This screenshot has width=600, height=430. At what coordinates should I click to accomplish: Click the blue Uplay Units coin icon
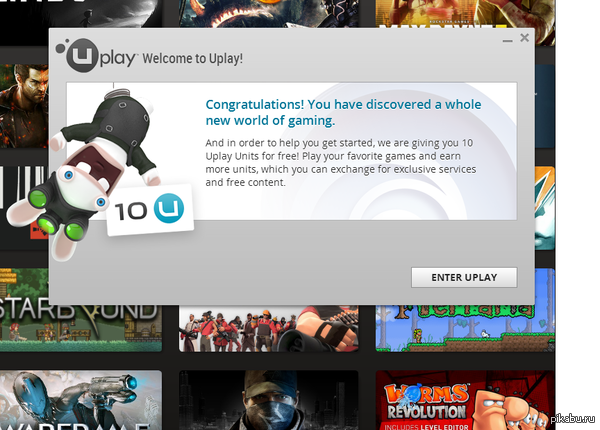169,208
